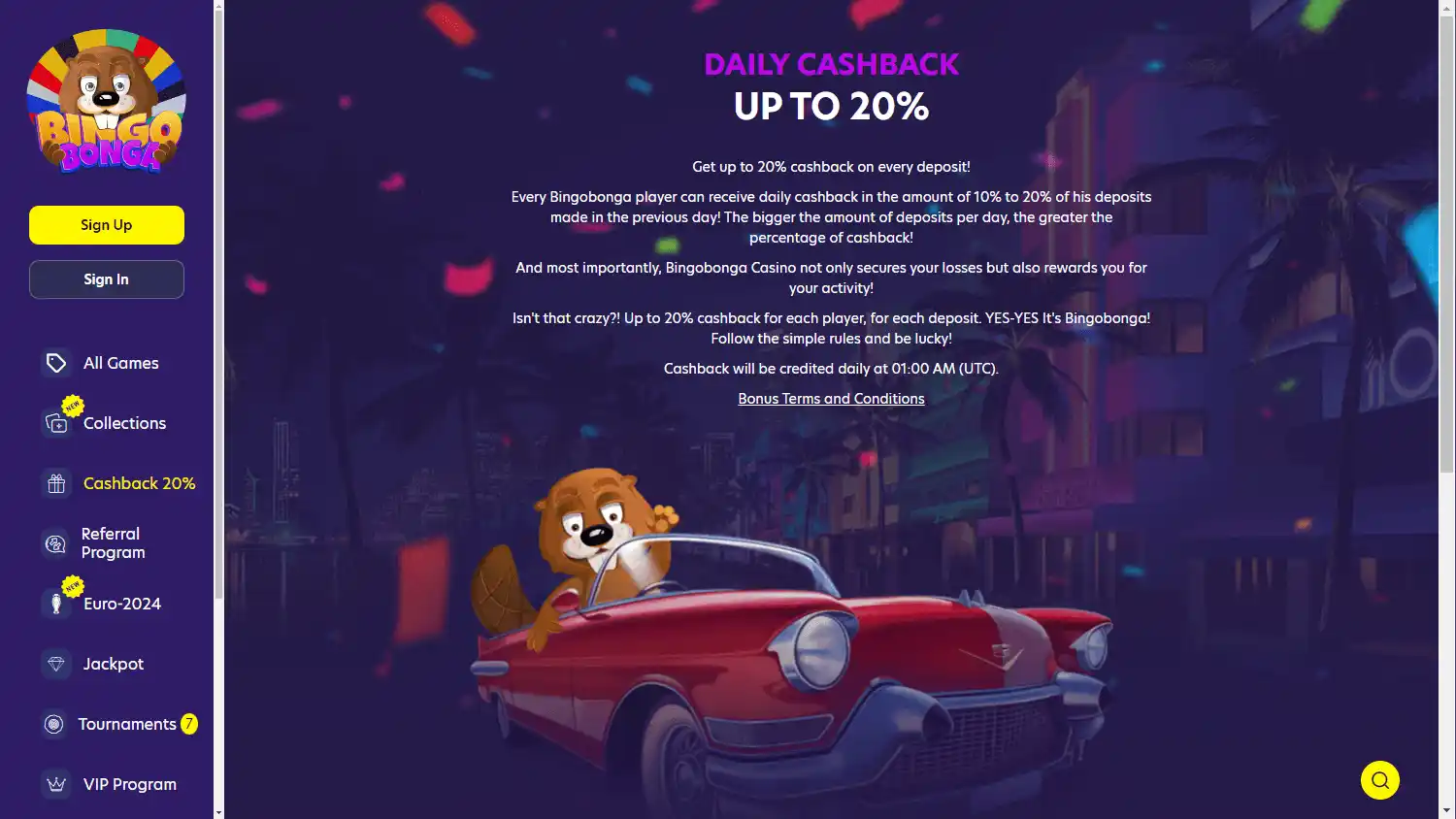Screen dimensions: 1456x819
Task: Click the Sign In button
Action: pos(107,279)
